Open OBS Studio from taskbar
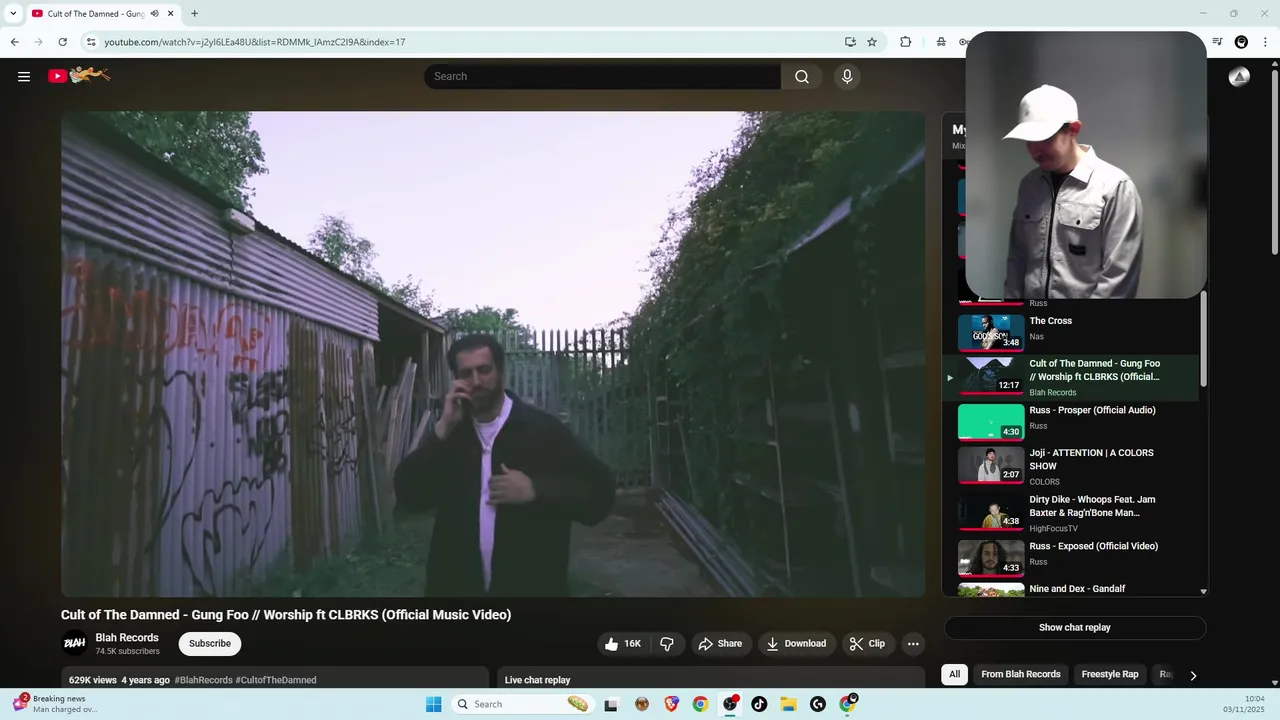Image resolution: width=1280 pixels, height=720 pixels. click(x=730, y=704)
